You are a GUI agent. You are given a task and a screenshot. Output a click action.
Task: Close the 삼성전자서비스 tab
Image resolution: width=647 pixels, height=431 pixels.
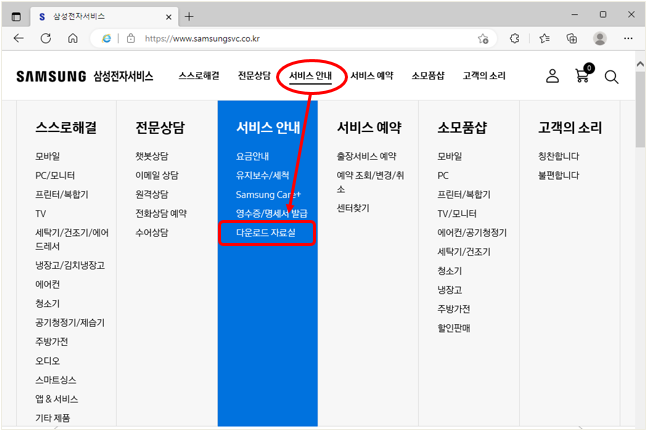(168, 17)
